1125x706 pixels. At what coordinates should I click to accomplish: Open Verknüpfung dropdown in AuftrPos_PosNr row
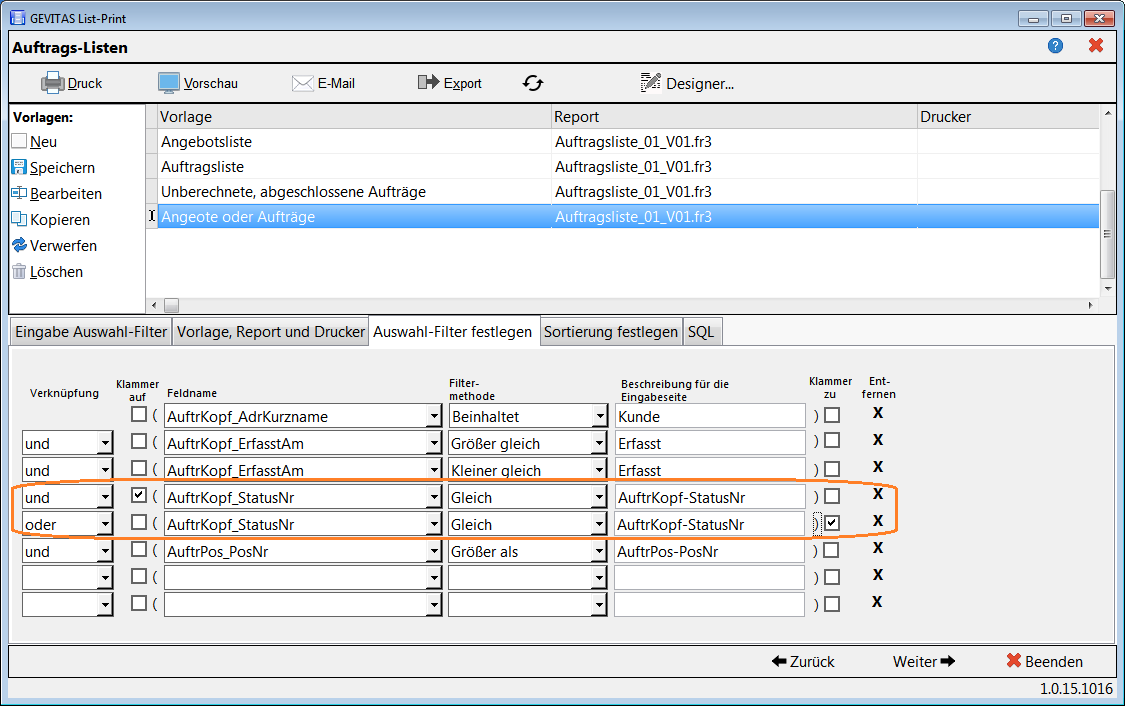coord(105,552)
